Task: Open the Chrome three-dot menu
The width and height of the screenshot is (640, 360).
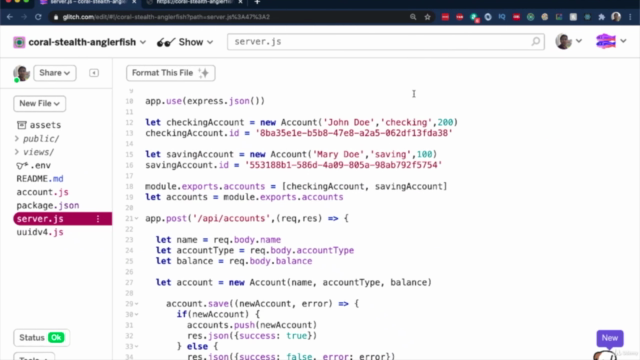Action: point(631,17)
